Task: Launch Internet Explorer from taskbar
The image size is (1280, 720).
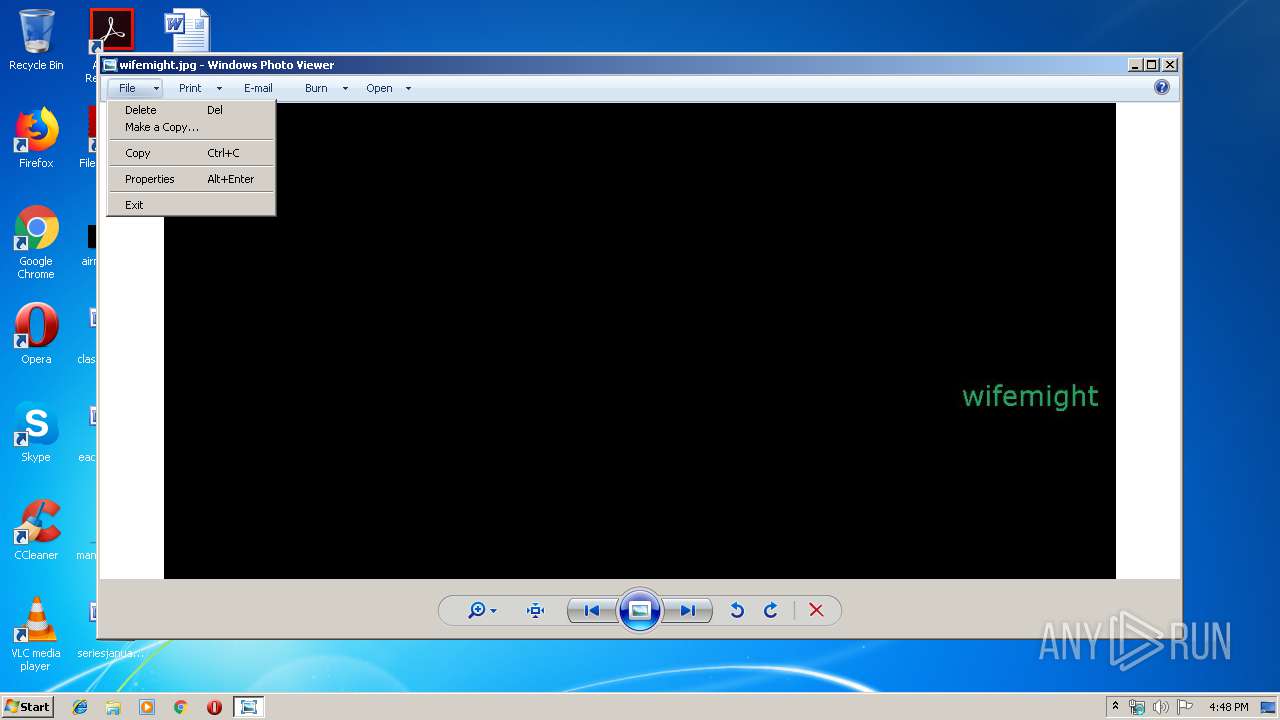Action: tap(80, 707)
